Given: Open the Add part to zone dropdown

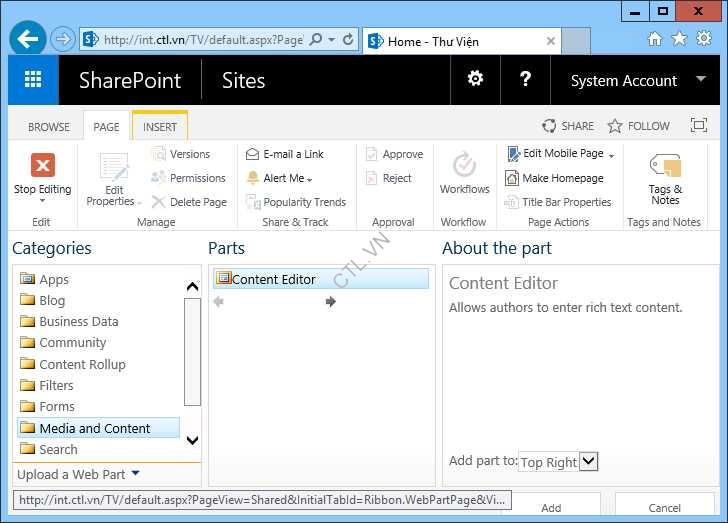Looking at the screenshot, I should tap(588, 461).
